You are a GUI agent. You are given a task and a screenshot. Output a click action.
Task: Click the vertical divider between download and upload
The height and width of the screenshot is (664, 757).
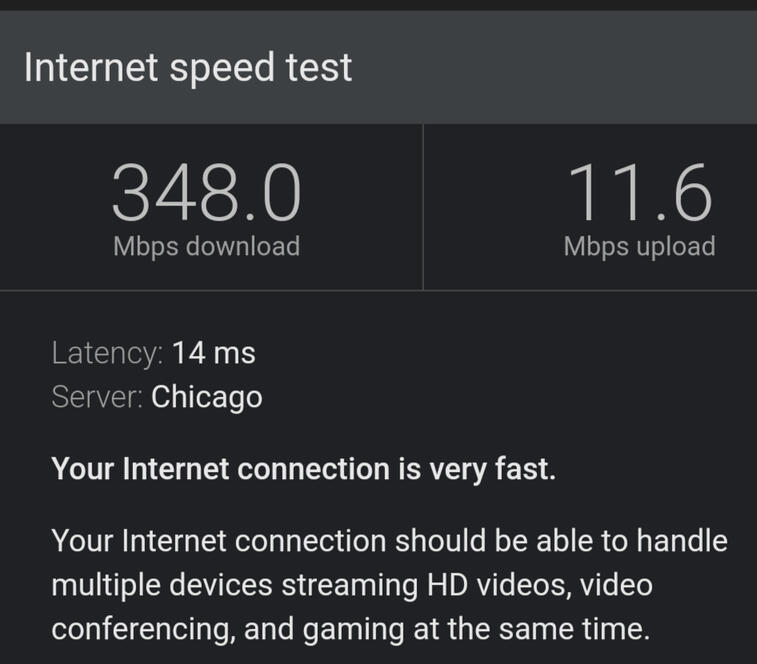(x=423, y=207)
